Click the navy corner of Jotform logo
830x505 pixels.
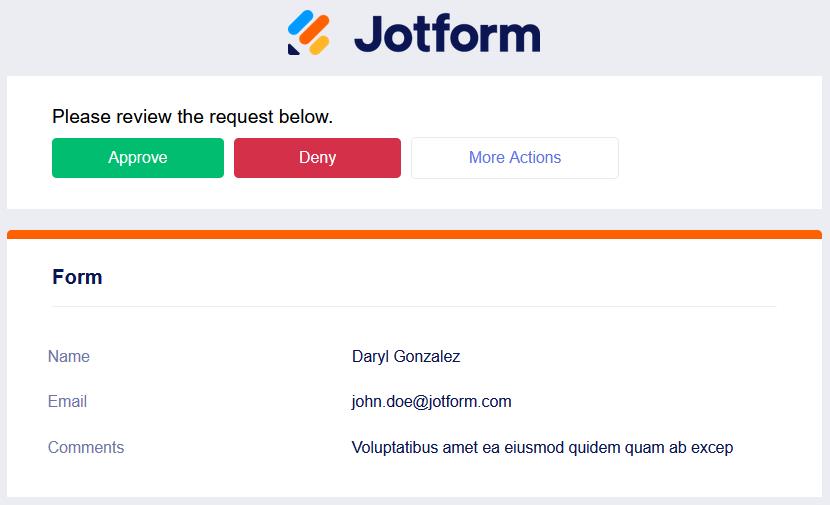coord(293,49)
